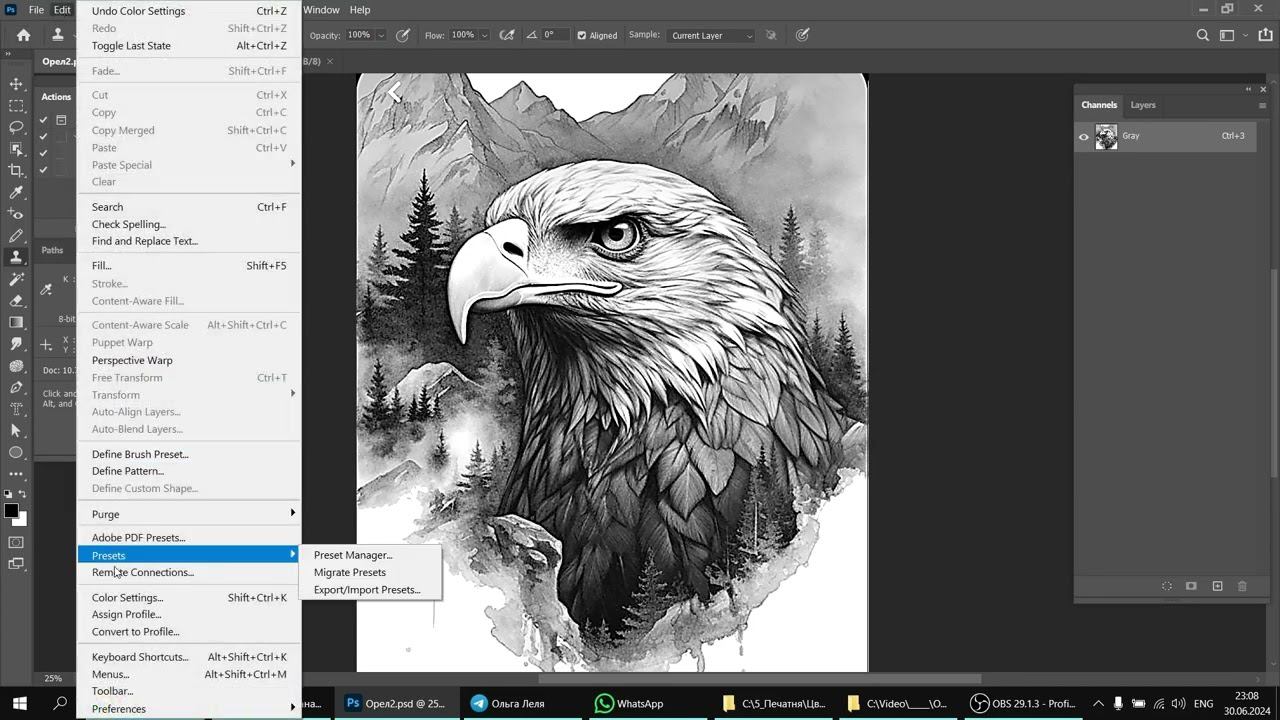1280x720 pixels.
Task: Toggle the Aligned checkbox
Action: (x=582, y=36)
